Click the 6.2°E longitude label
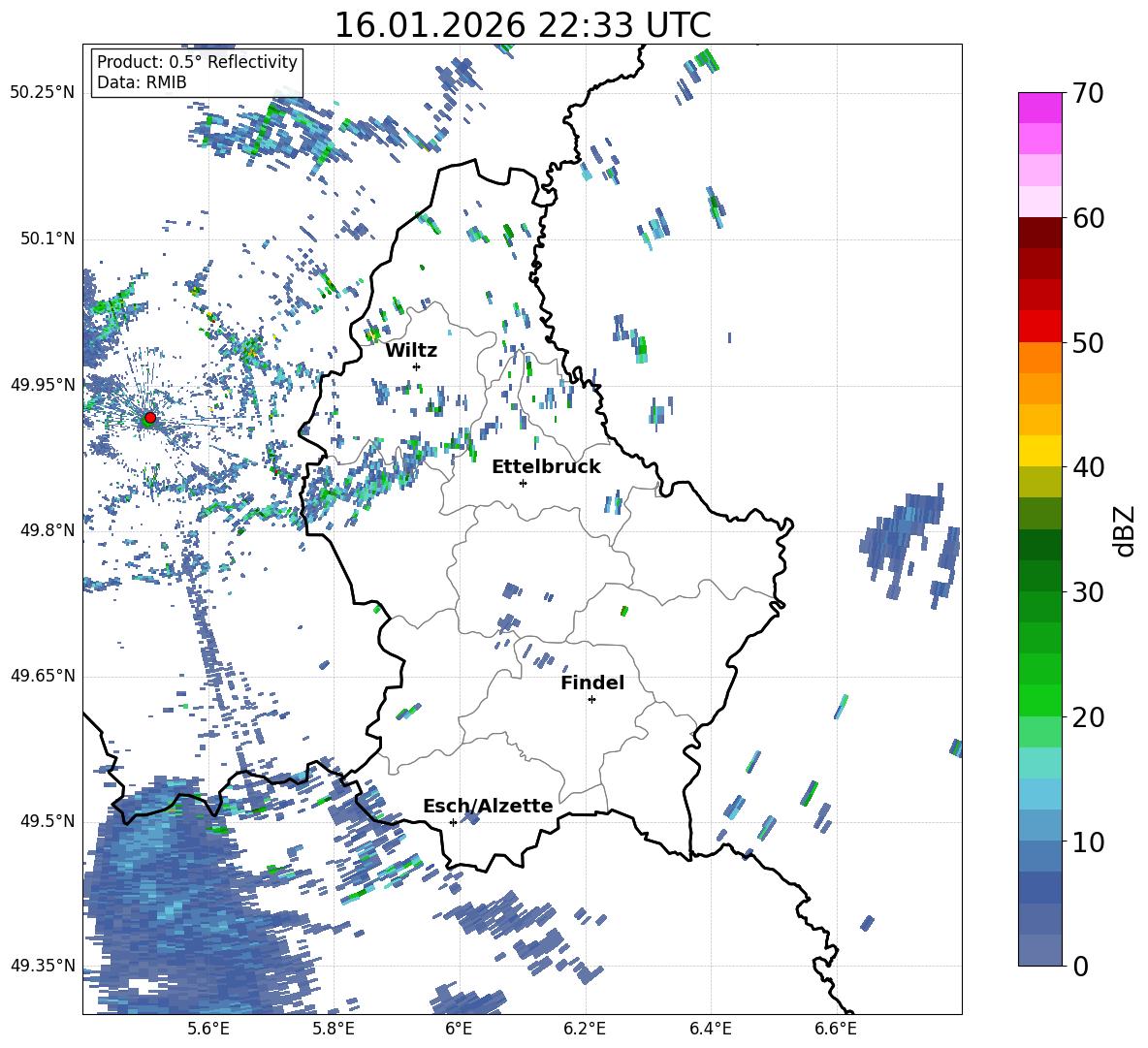Screen dimensions: 1148x1048 (x=585, y=1030)
